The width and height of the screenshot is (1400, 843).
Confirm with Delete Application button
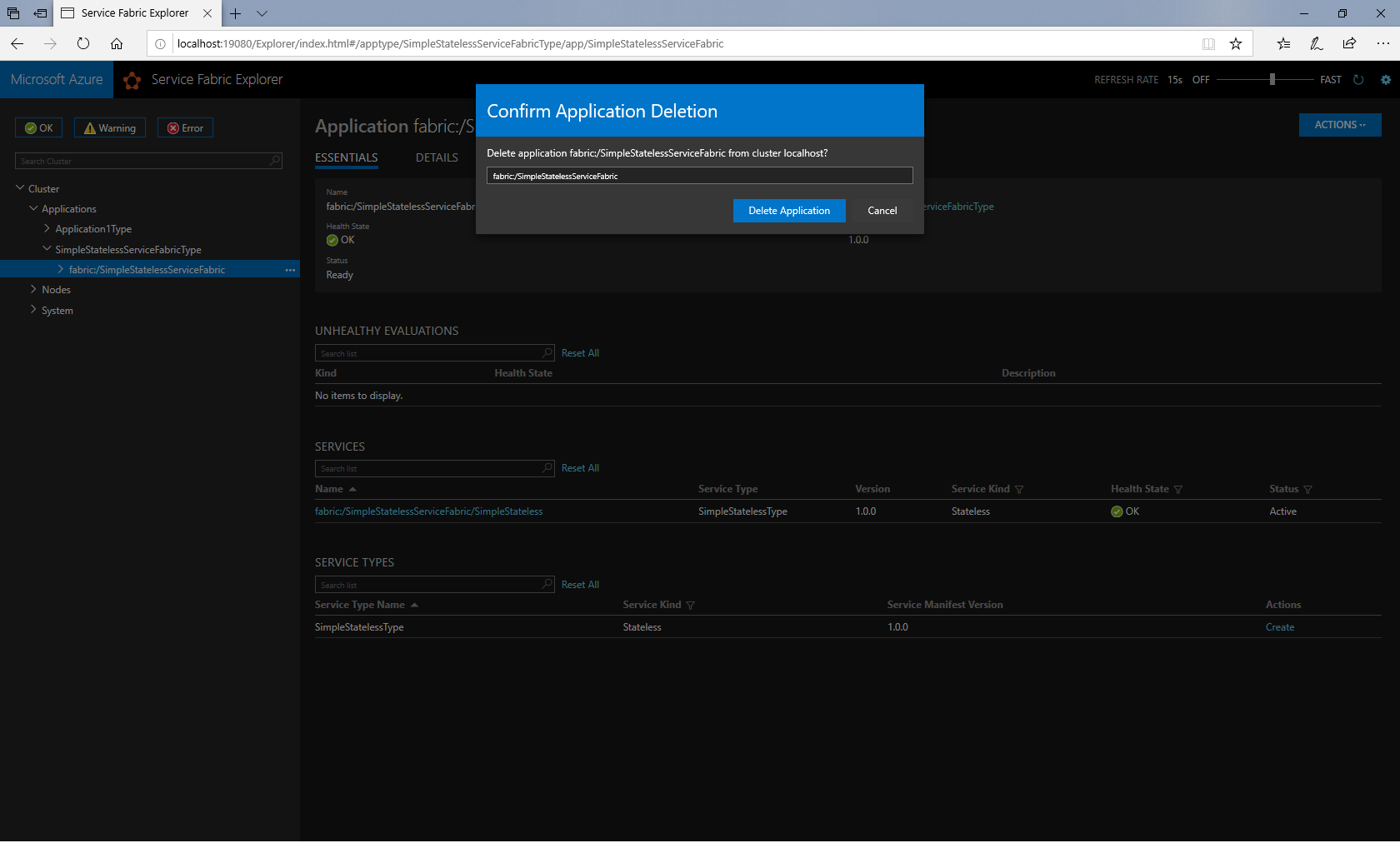789,211
